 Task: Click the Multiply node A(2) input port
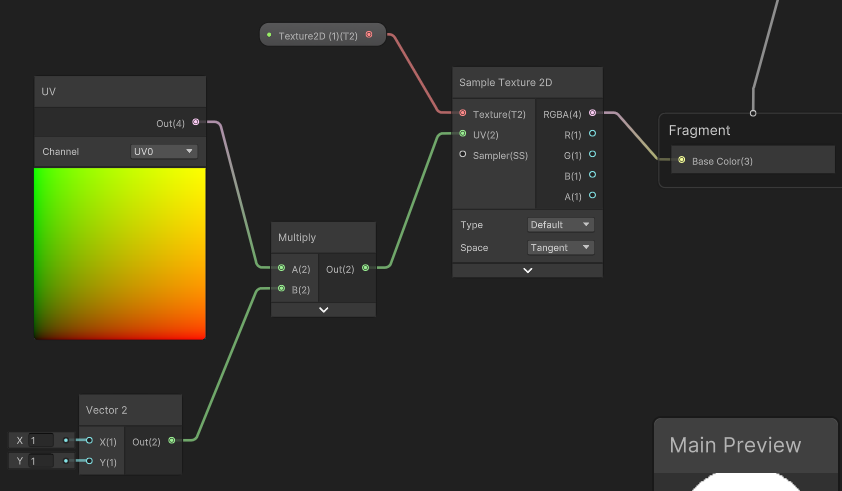point(281,268)
